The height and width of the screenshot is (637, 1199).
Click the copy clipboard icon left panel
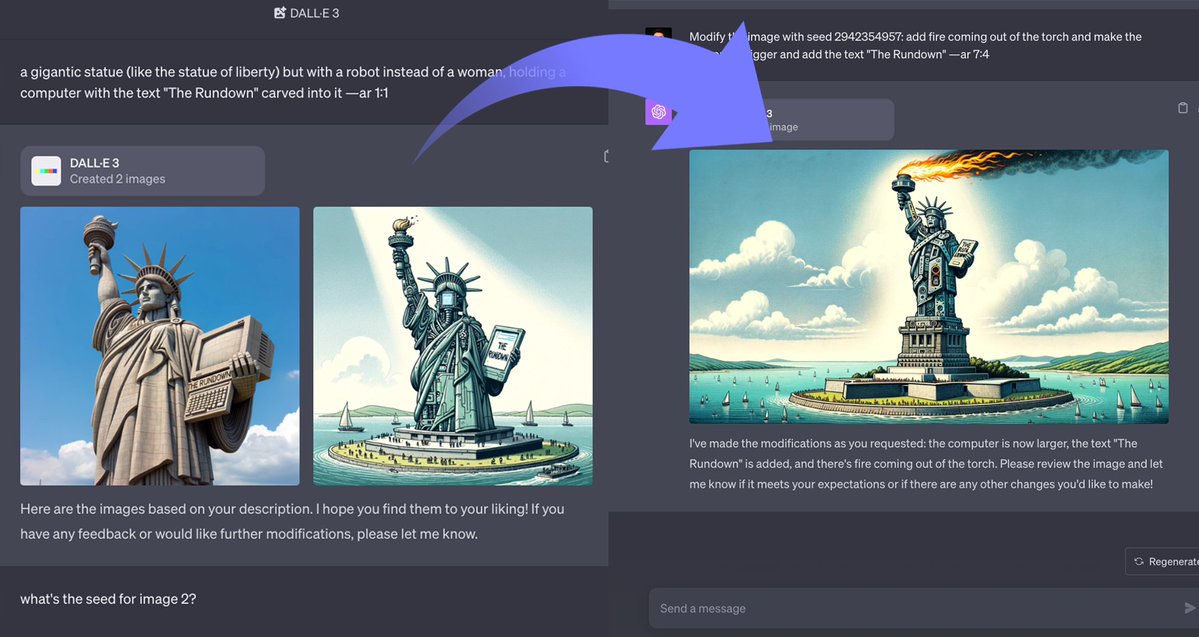pos(606,157)
